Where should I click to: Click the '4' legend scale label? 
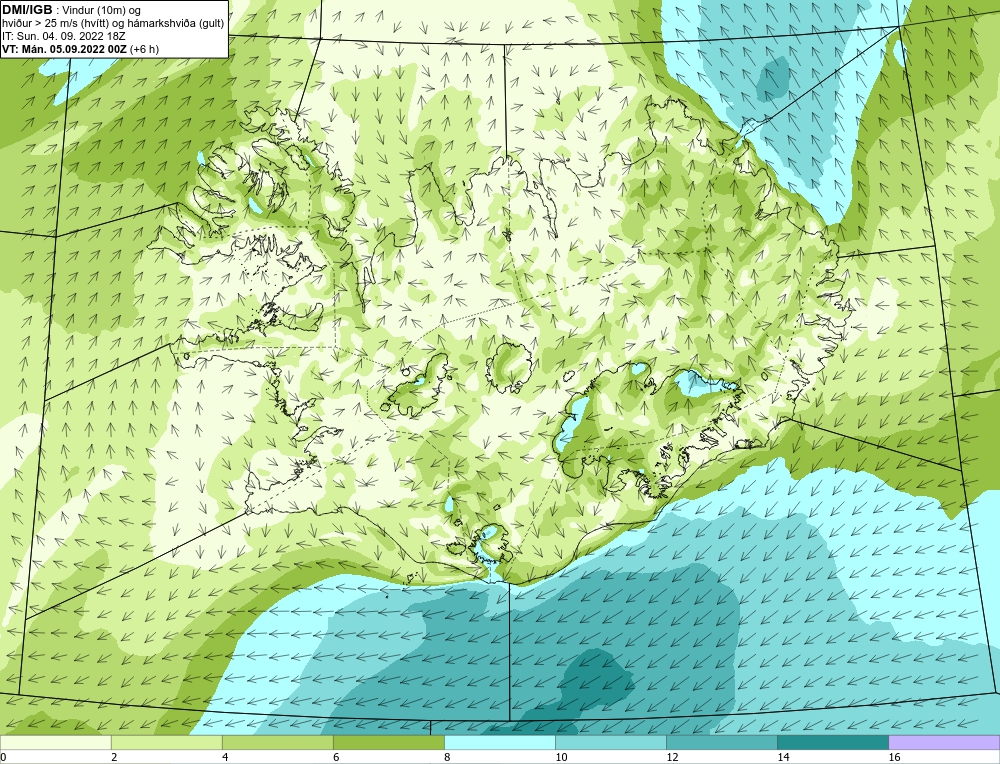(225, 758)
